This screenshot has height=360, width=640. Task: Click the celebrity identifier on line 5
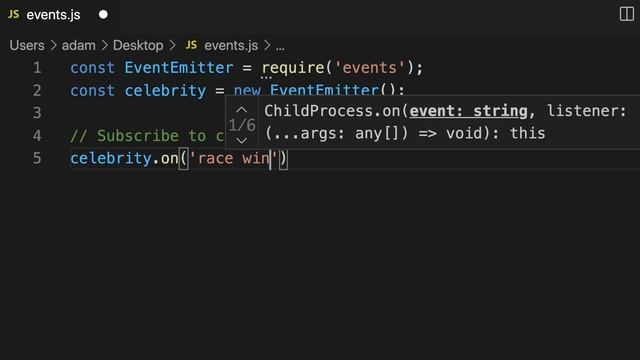pos(111,158)
